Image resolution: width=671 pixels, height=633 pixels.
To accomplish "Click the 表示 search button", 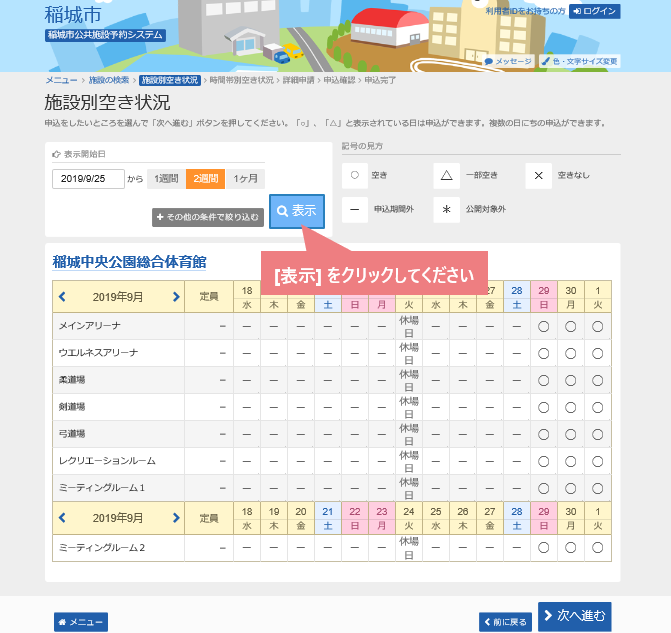I will point(297,211).
